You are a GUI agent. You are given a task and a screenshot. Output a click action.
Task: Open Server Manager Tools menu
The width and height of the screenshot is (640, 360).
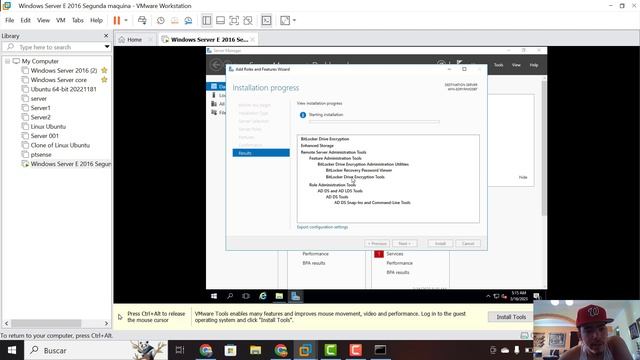498,65
